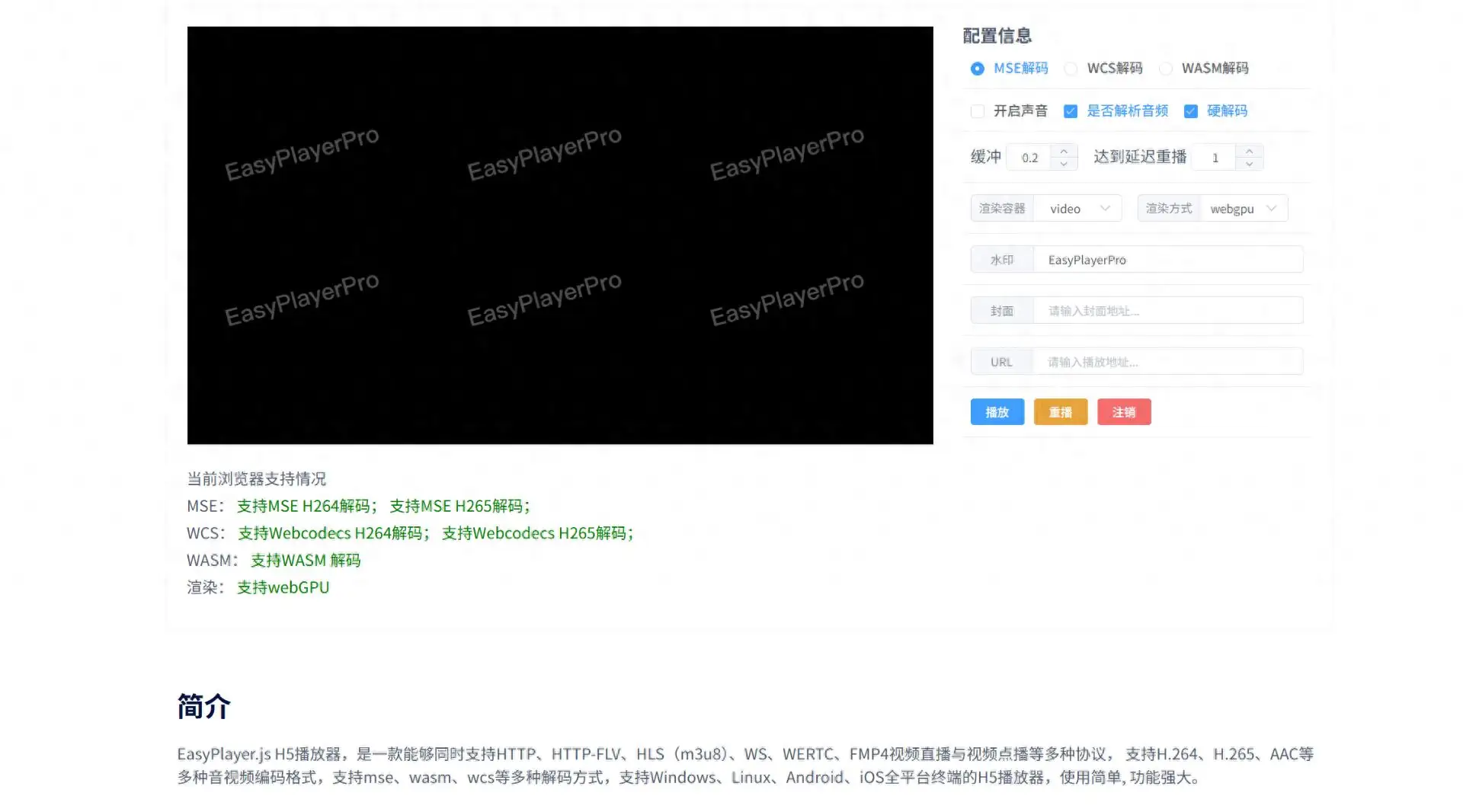Click the red 注销 button
1463x812 pixels.
[1124, 412]
